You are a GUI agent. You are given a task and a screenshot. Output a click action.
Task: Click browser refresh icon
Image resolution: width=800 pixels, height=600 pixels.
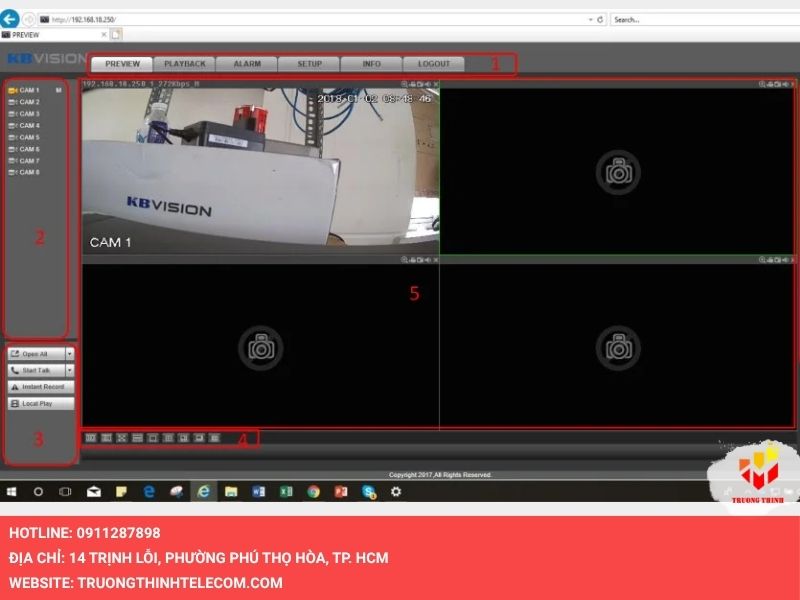pyautogui.click(x=600, y=19)
